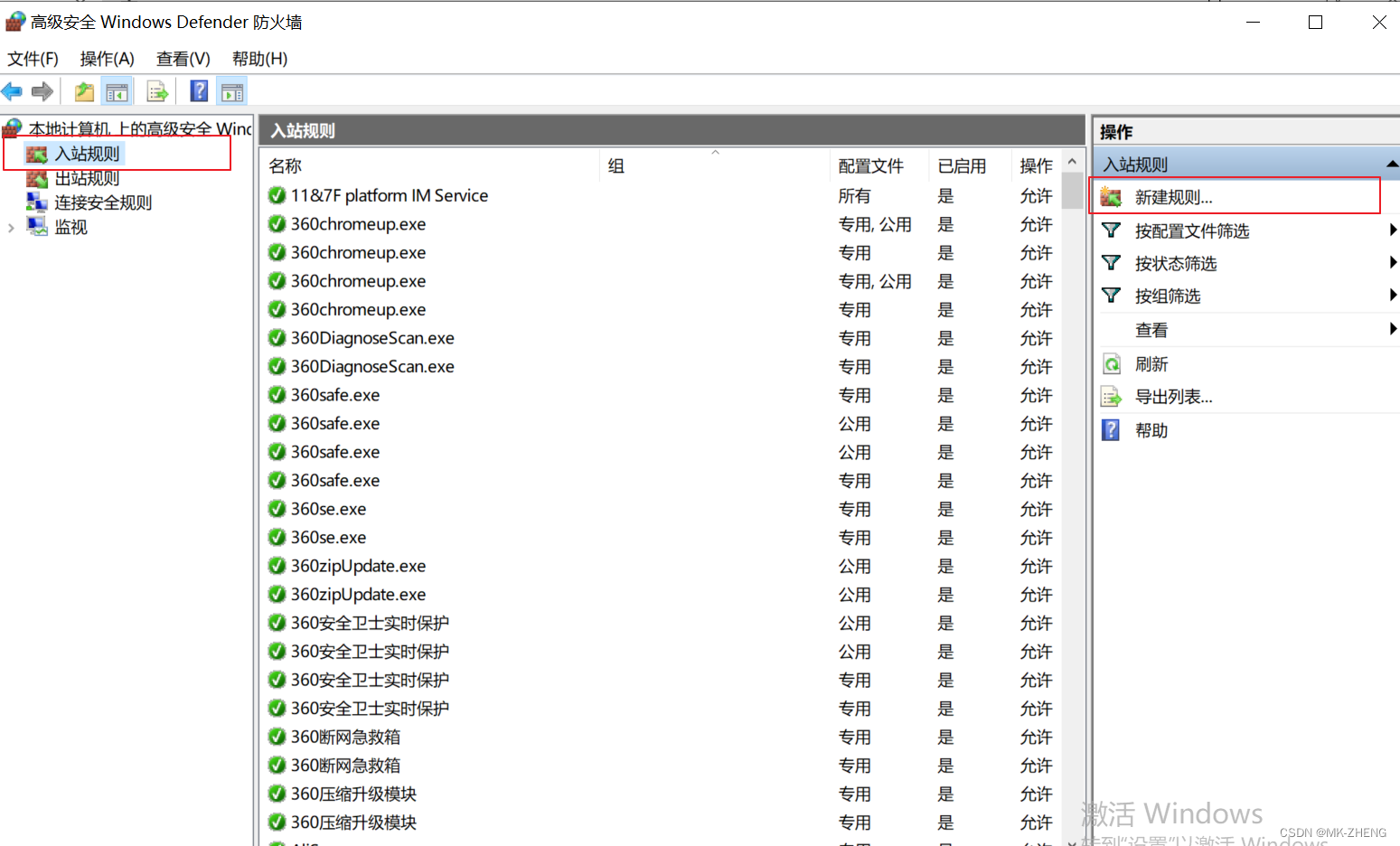Click the filter funnel icon for 按配置文件筛选
The height and width of the screenshot is (846, 1400).
point(1111,230)
